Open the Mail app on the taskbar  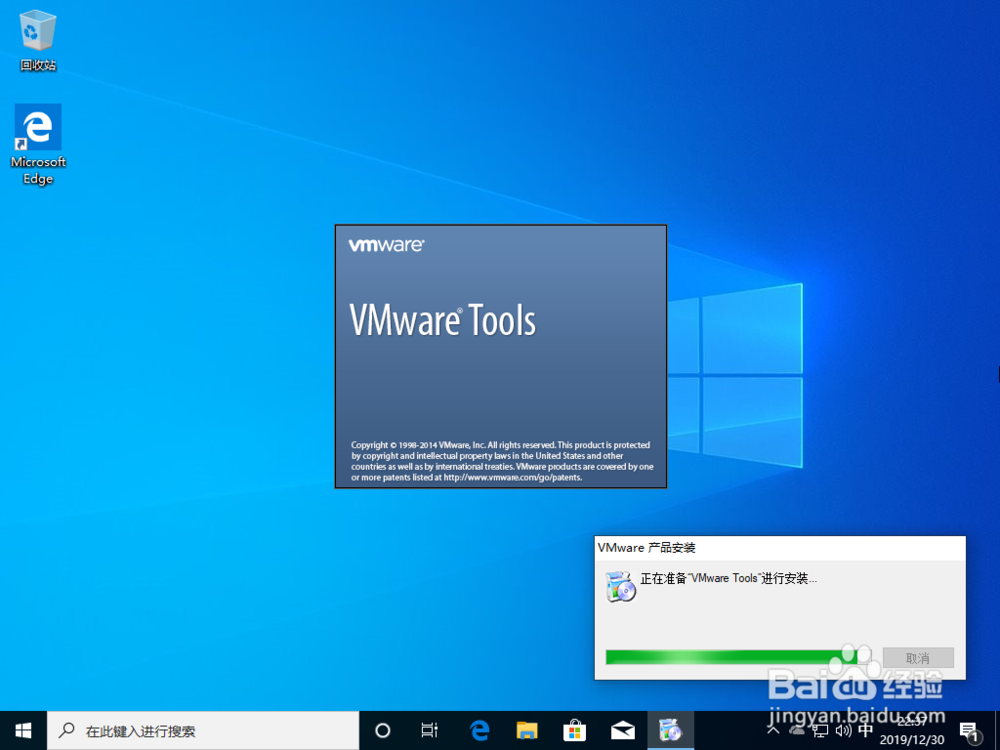622,731
